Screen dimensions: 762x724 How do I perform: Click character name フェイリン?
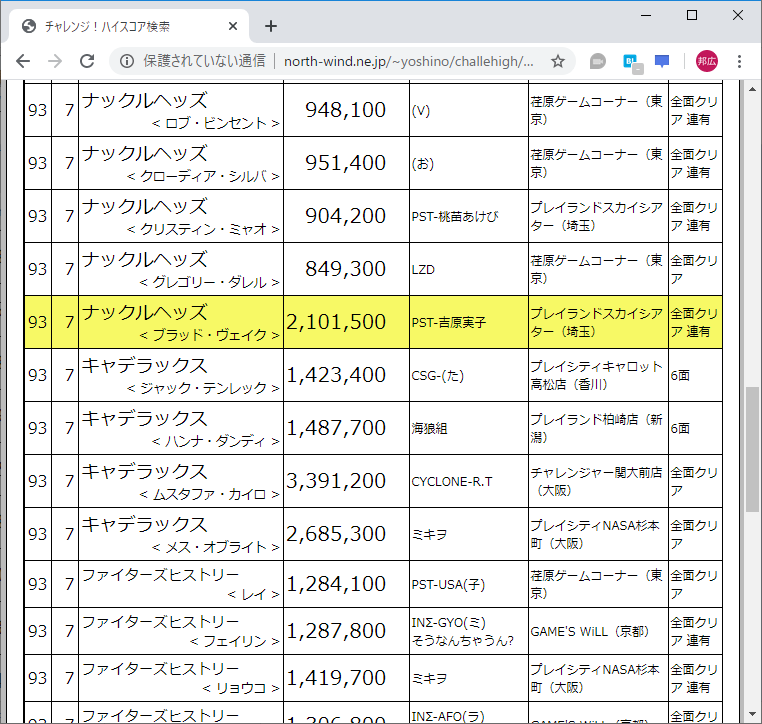click(235, 641)
